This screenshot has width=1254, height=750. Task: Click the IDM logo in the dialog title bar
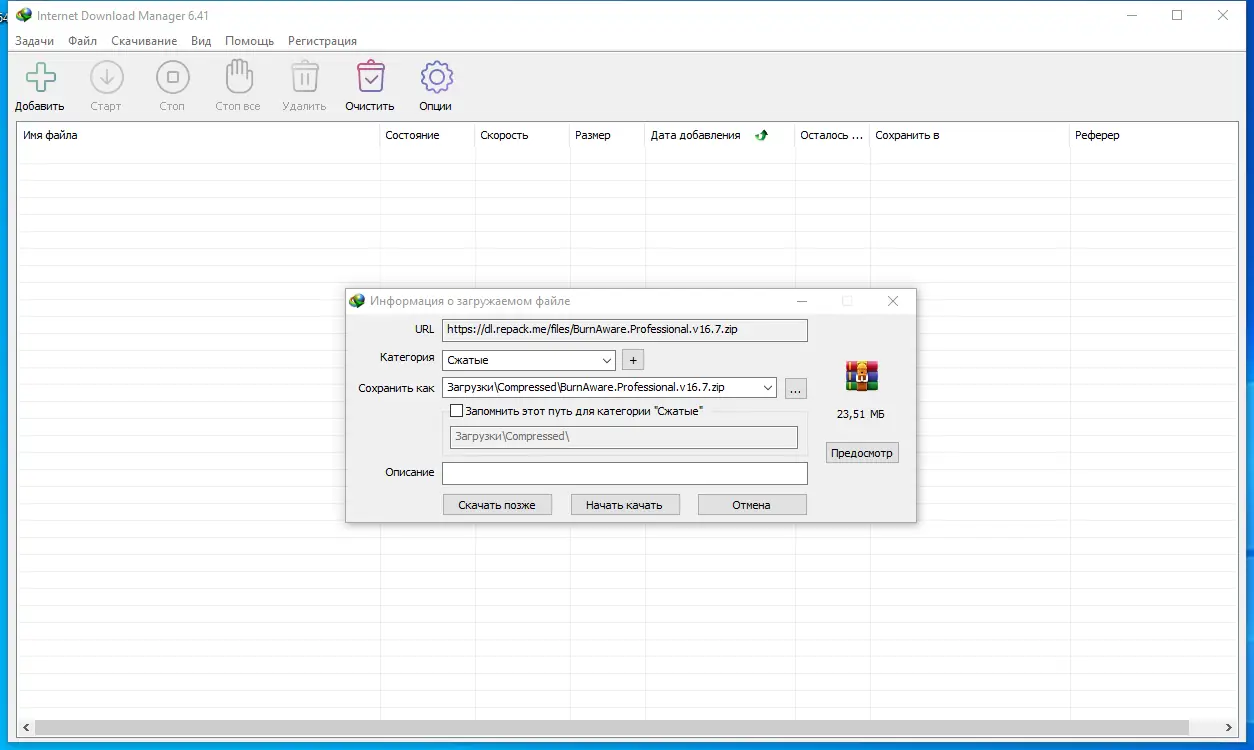click(357, 300)
